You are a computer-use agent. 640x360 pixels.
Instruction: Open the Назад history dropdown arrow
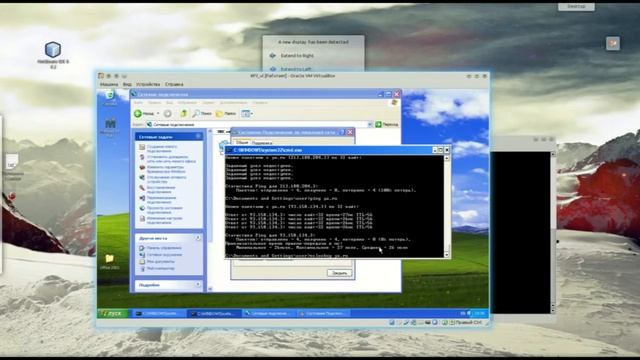[158, 113]
